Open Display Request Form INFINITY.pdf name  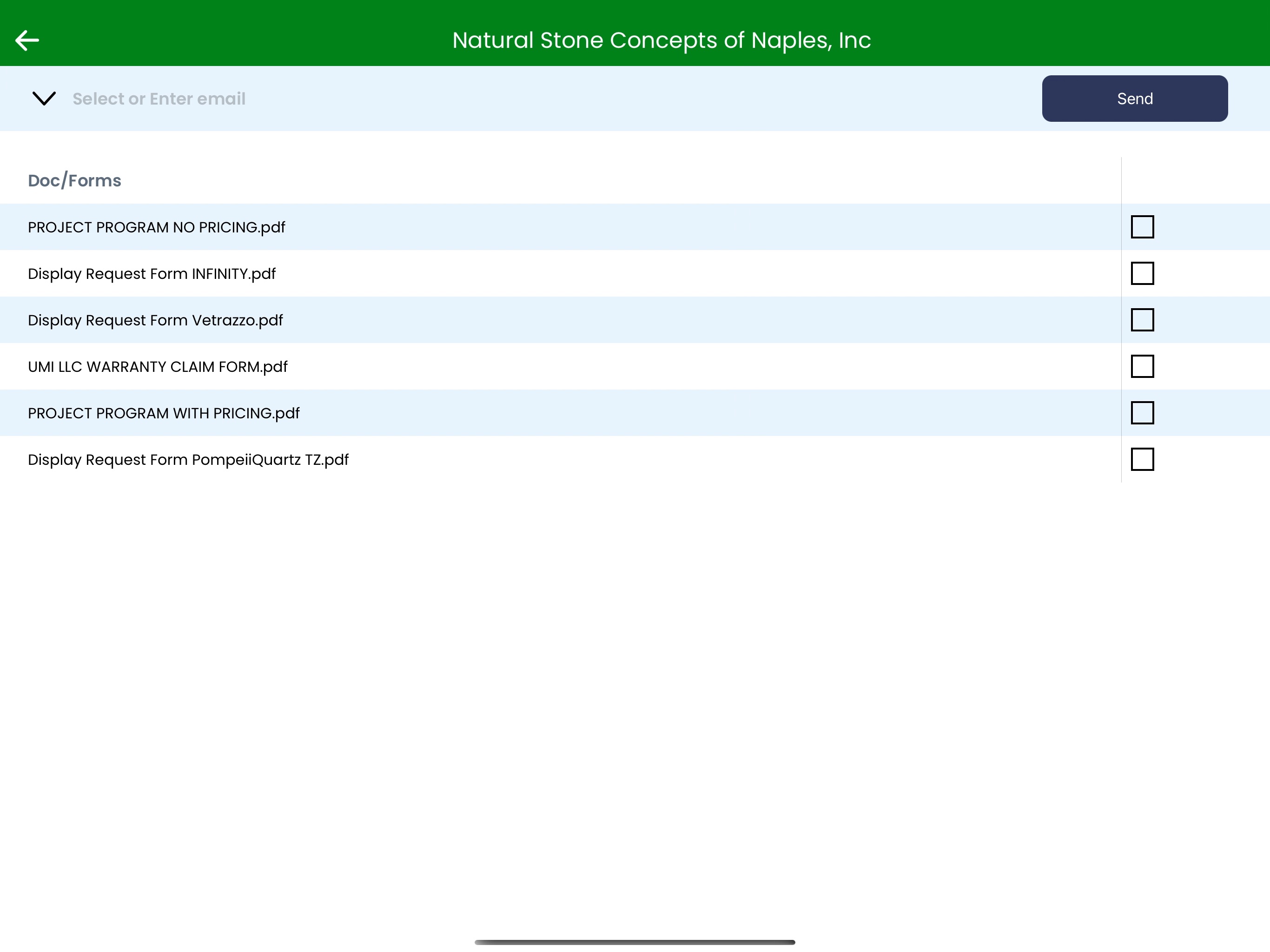(152, 274)
